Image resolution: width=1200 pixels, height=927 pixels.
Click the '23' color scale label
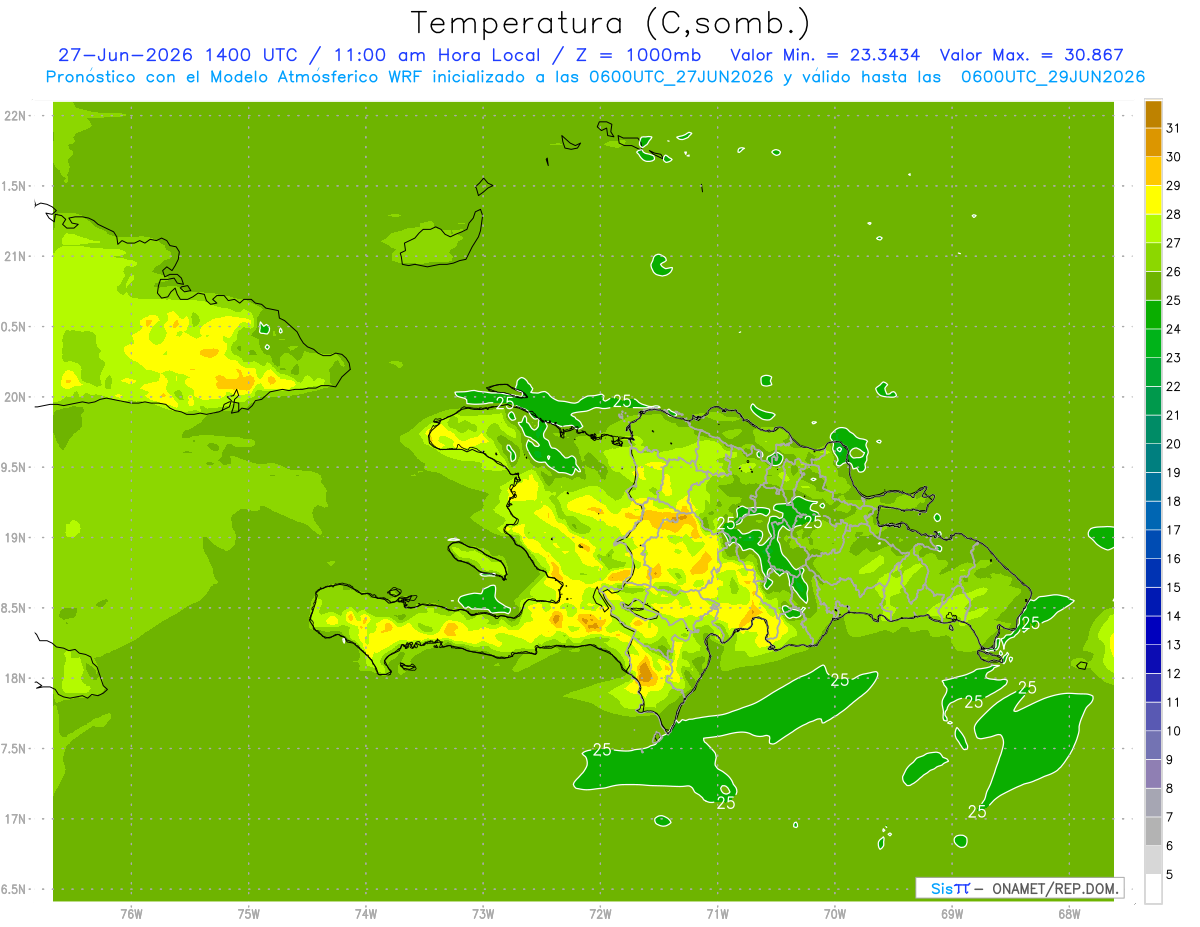(x=1174, y=358)
